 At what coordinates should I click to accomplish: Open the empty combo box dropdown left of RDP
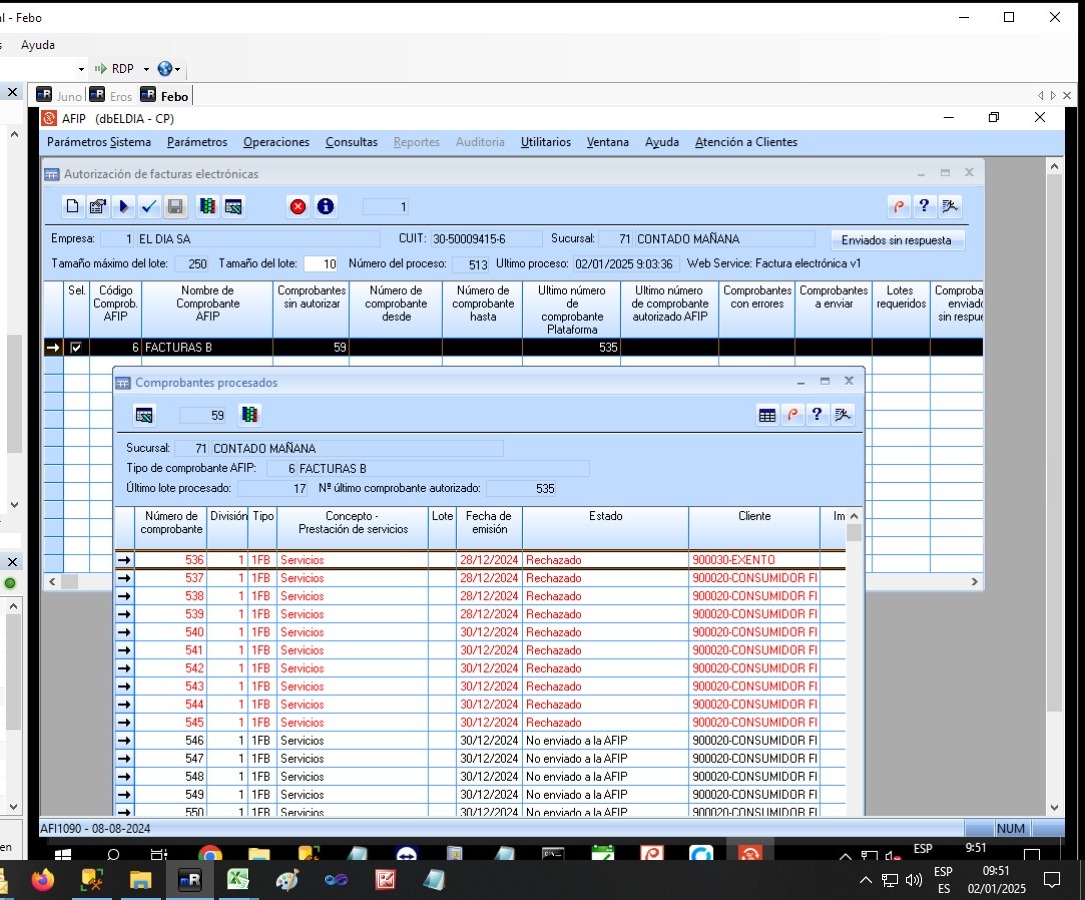click(x=81, y=69)
